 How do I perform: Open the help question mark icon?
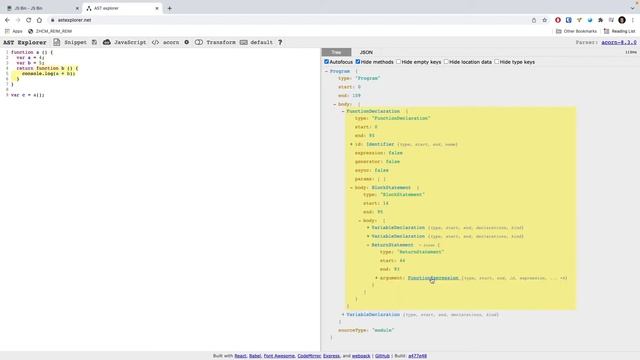point(280,42)
